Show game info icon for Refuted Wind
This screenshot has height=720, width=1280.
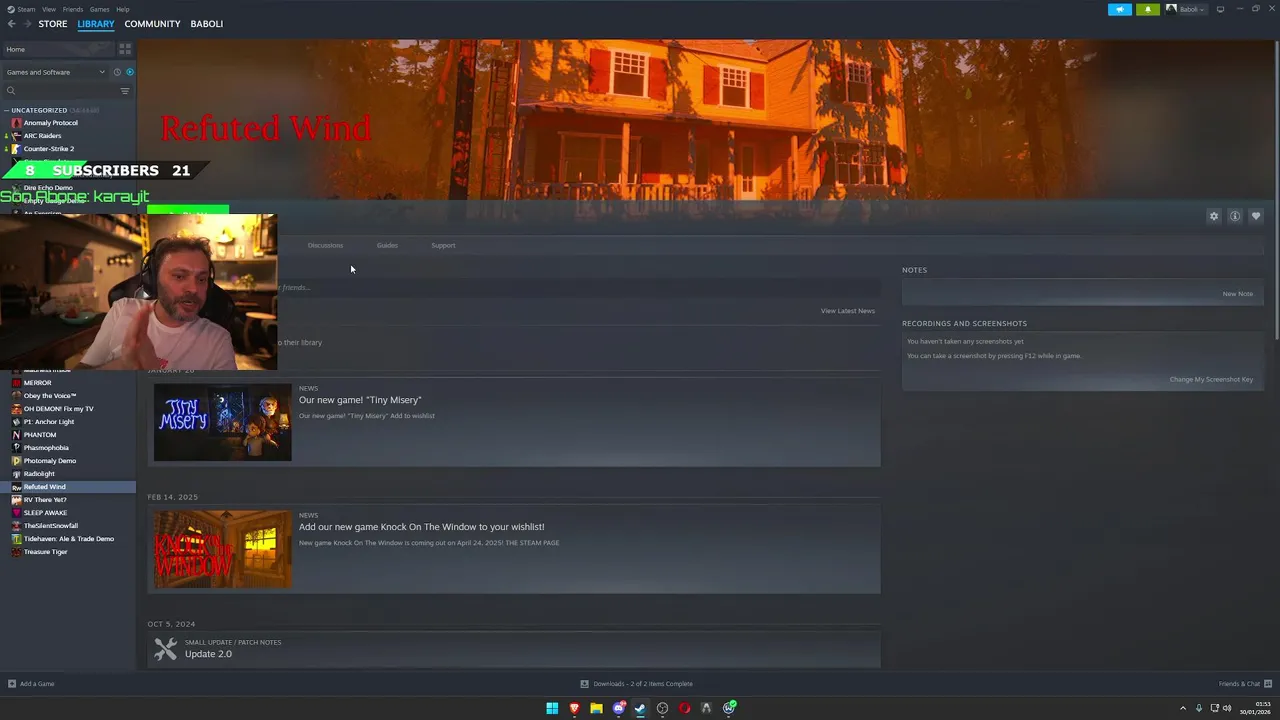coord(1235,216)
